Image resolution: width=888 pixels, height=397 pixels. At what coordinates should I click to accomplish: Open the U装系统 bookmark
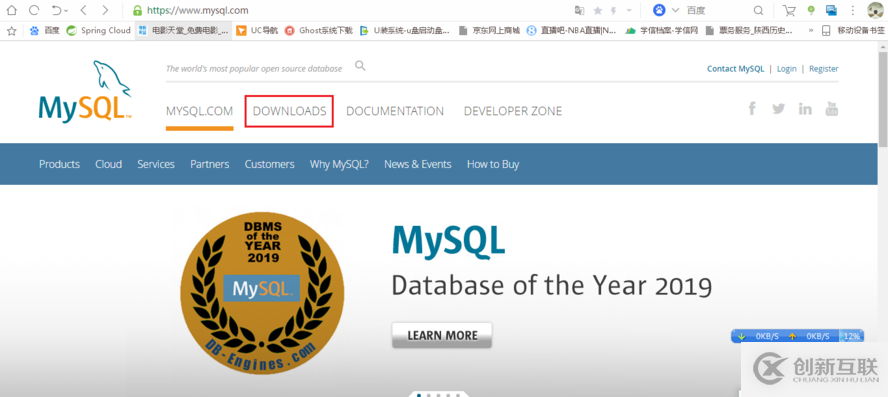coord(405,31)
